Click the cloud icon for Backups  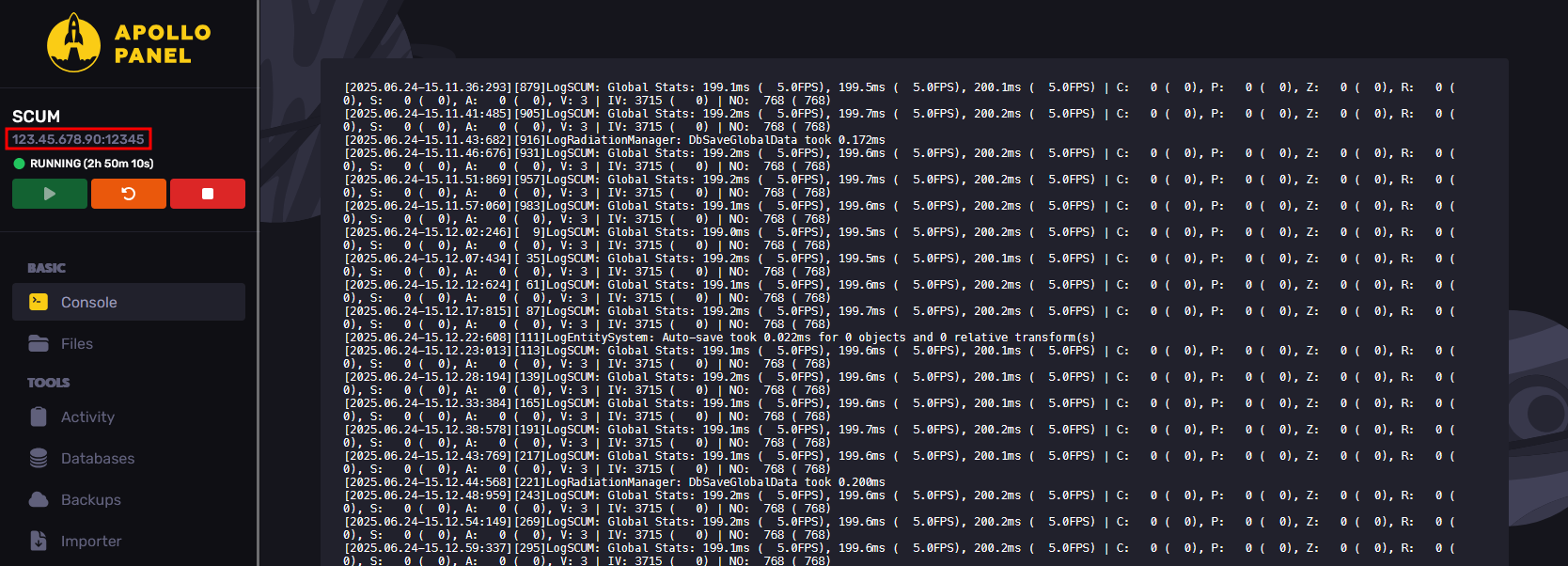pos(39,499)
